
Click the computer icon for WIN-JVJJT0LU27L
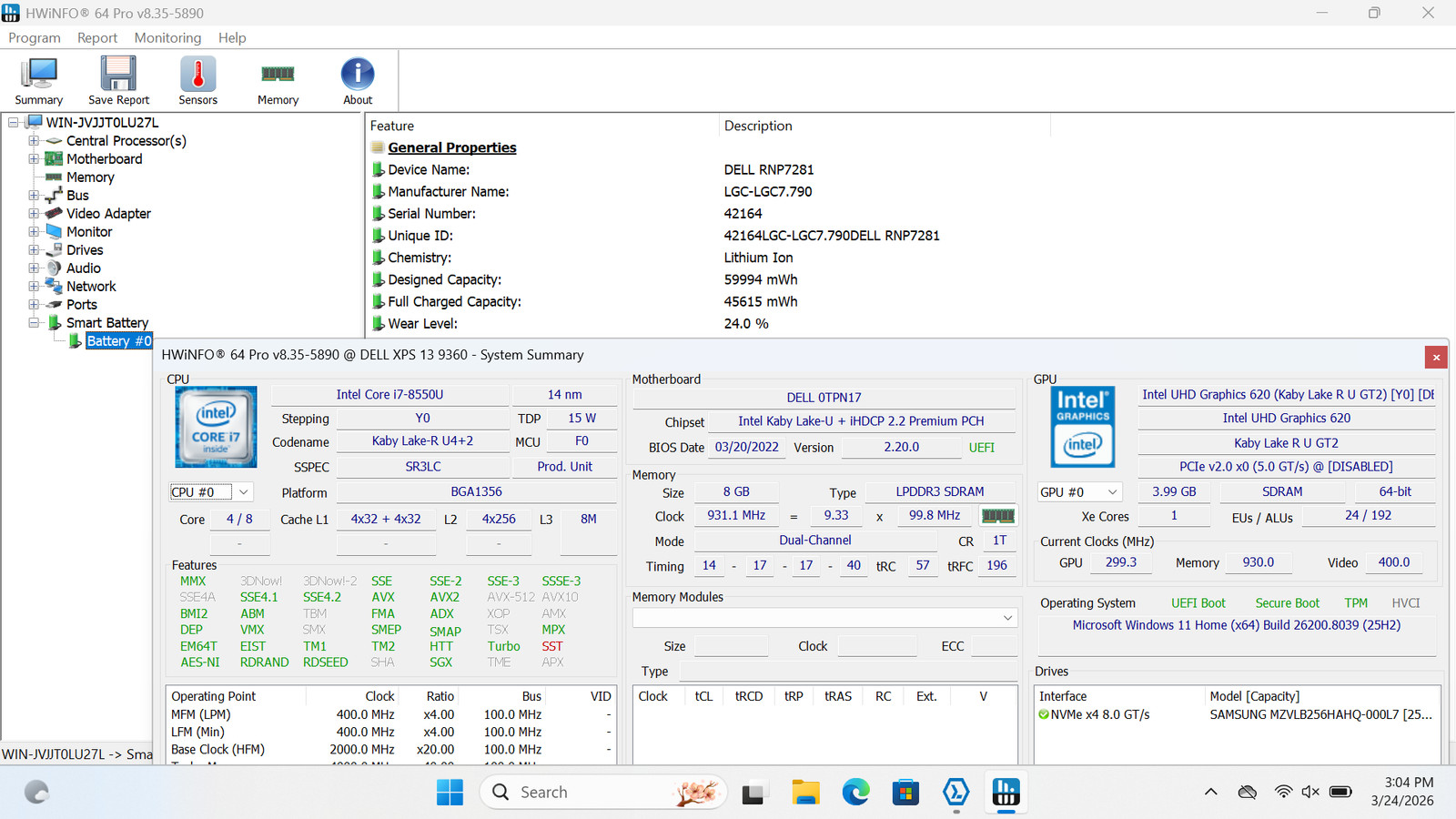[35, 122]
